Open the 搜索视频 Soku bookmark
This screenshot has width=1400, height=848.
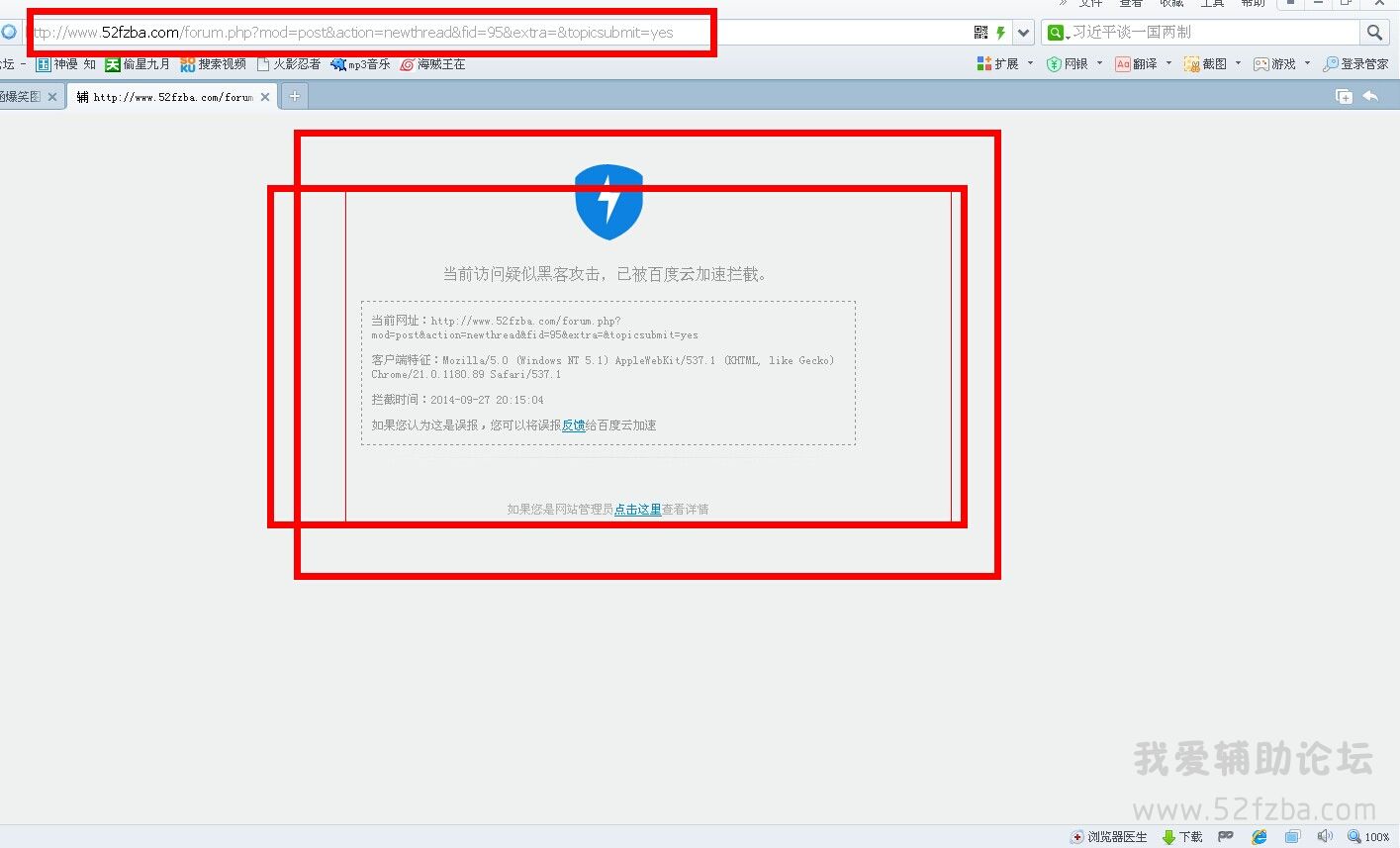click(x=213, y=64)
